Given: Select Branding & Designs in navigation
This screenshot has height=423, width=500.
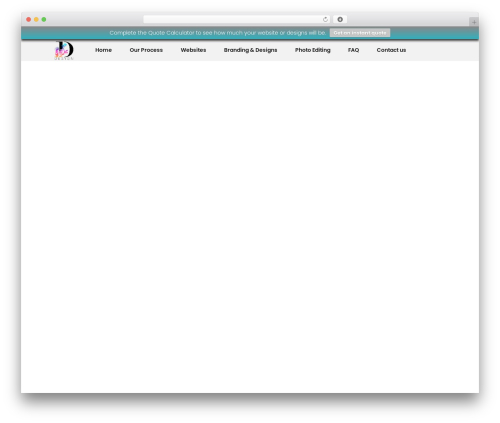Looking at the screenshot, I should 250,50.
